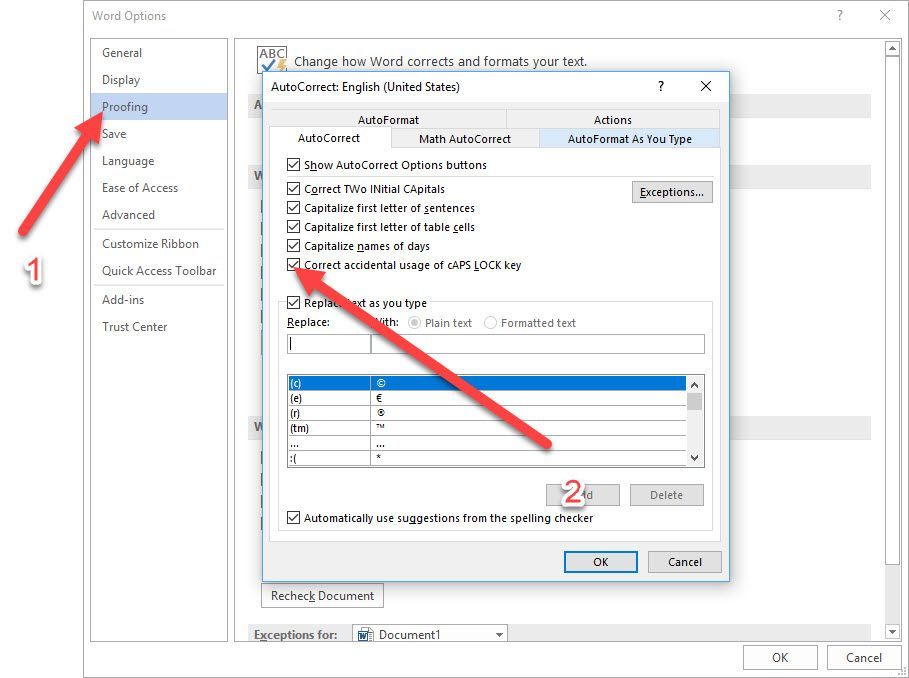Select Display in Word Options sidebar
Screen dimensions: 909x678
(159, 80)
